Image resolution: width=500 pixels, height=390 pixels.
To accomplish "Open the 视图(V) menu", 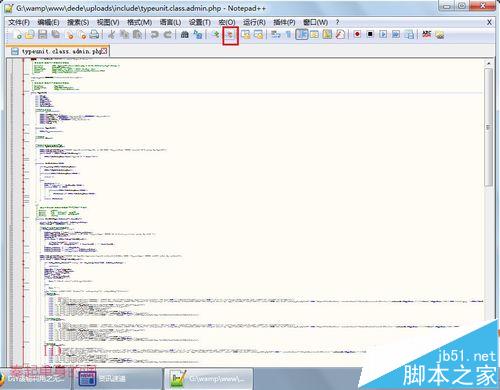I will (x=108, y=22).
